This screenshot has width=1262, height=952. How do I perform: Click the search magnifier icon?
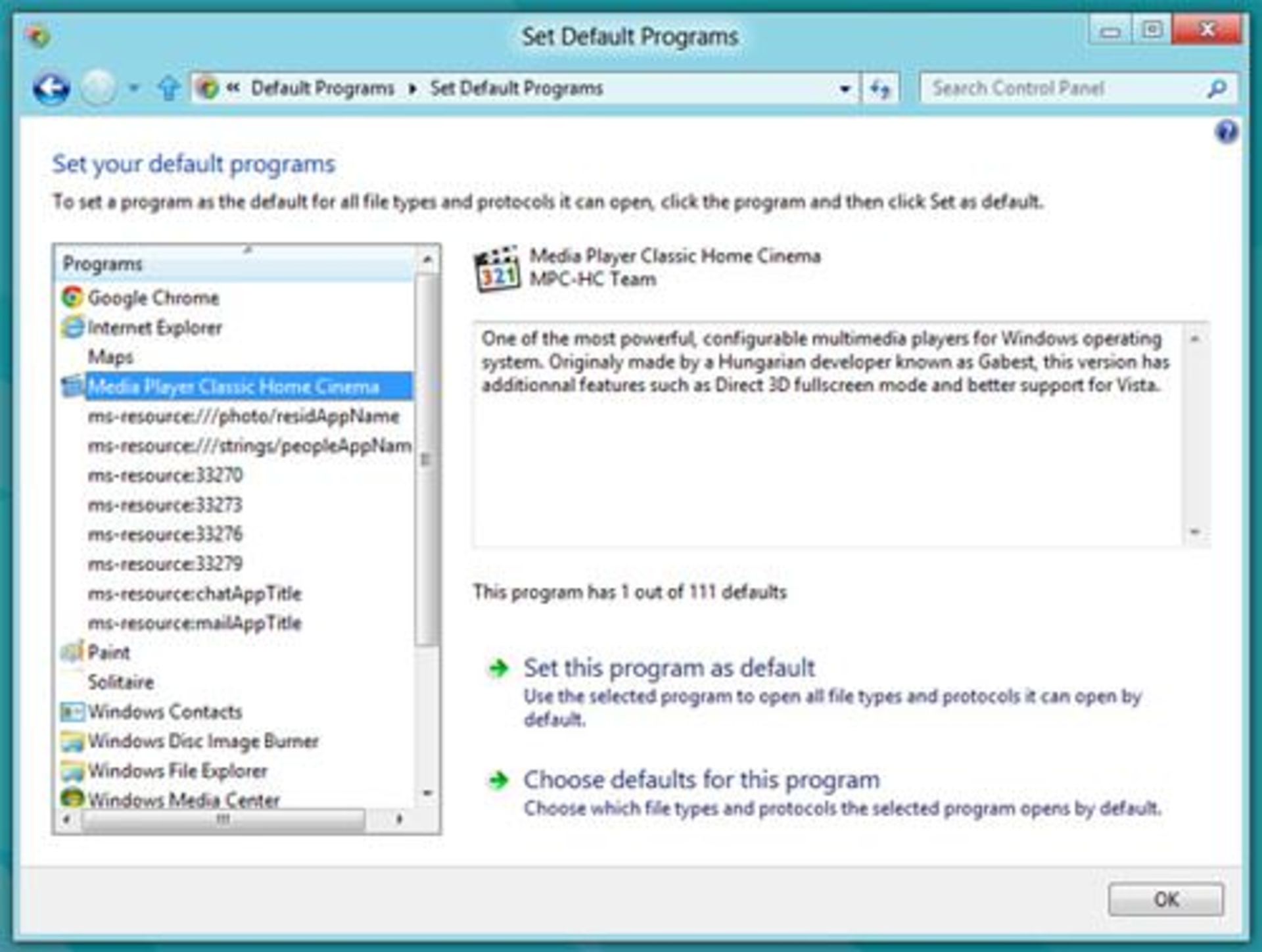click(x=1217, y=88)
